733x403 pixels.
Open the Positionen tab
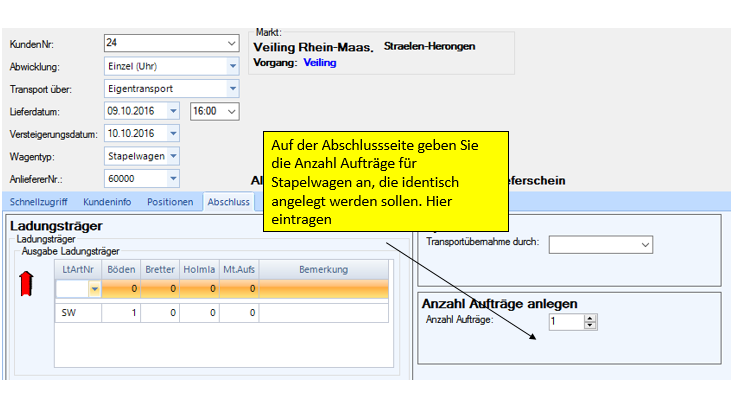point(170,202)
